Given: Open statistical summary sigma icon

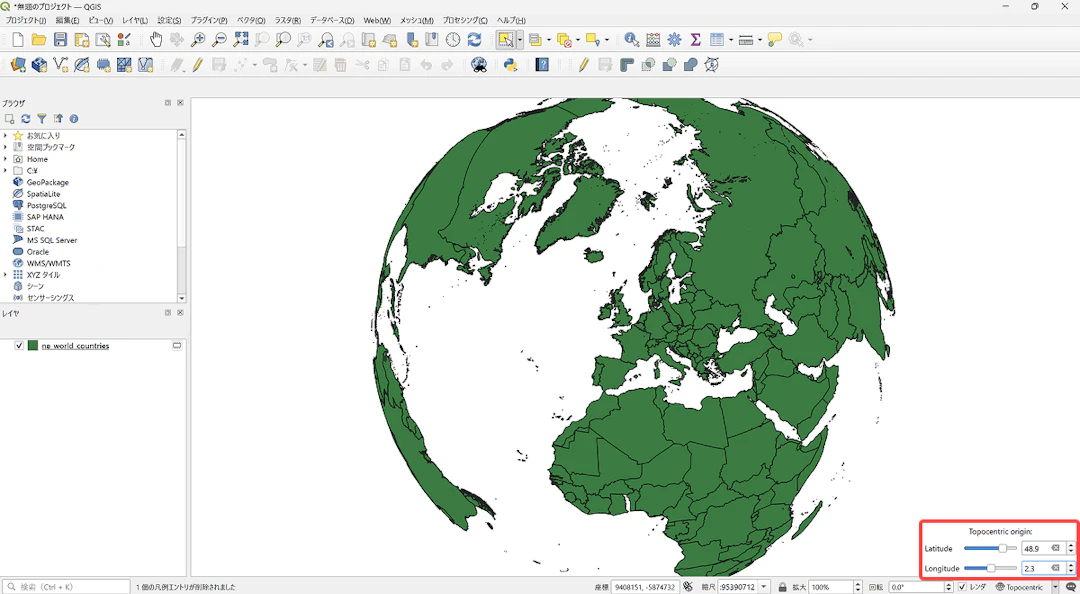Looking at the screenshot, I should (695, 40).
